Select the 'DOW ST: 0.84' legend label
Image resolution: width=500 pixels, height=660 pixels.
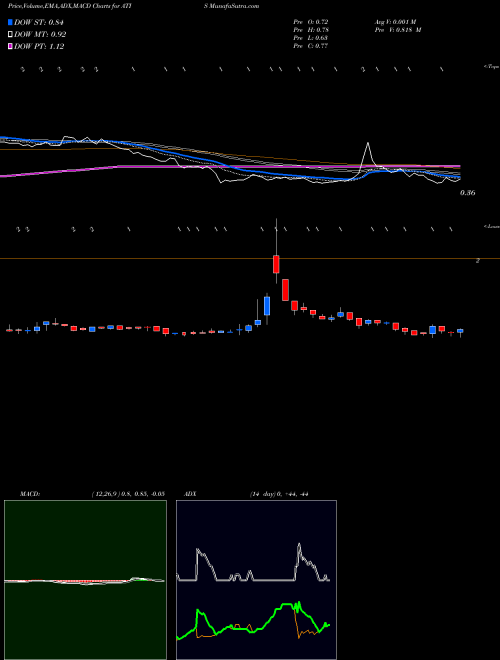coord(38,22)
